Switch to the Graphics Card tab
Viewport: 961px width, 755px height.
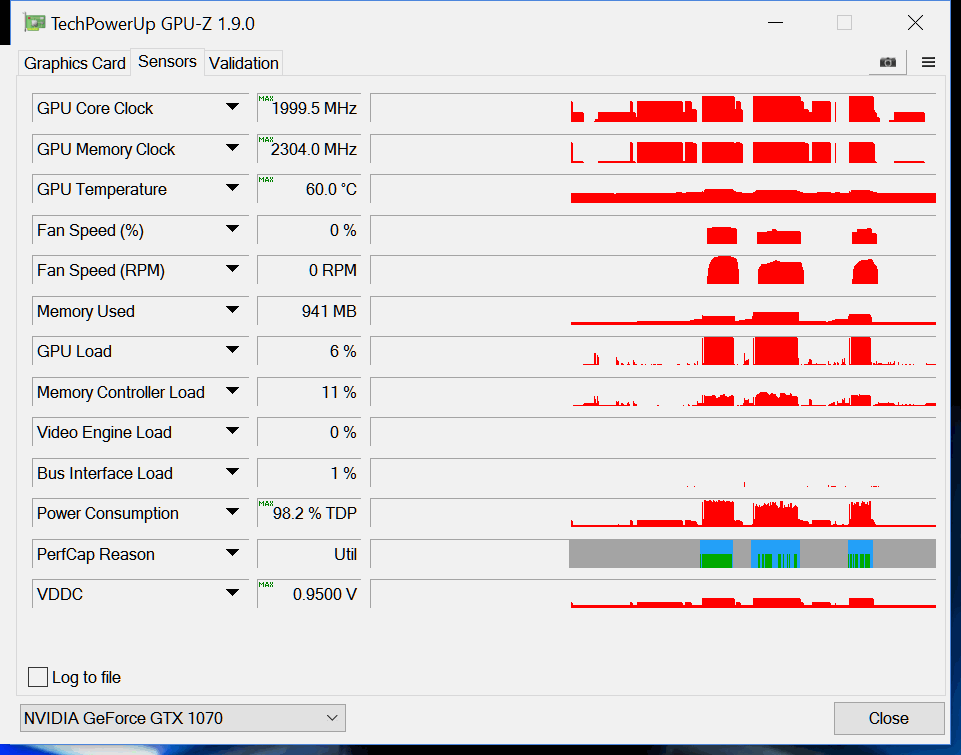coord(74,63)
